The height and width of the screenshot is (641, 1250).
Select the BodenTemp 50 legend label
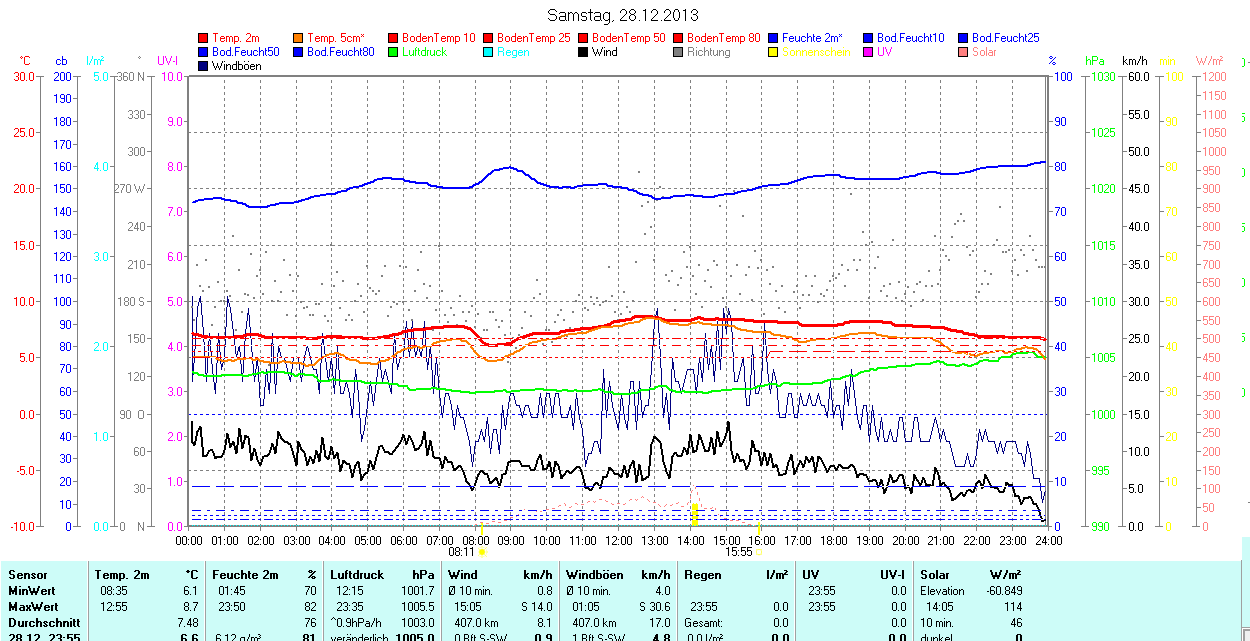629,38
